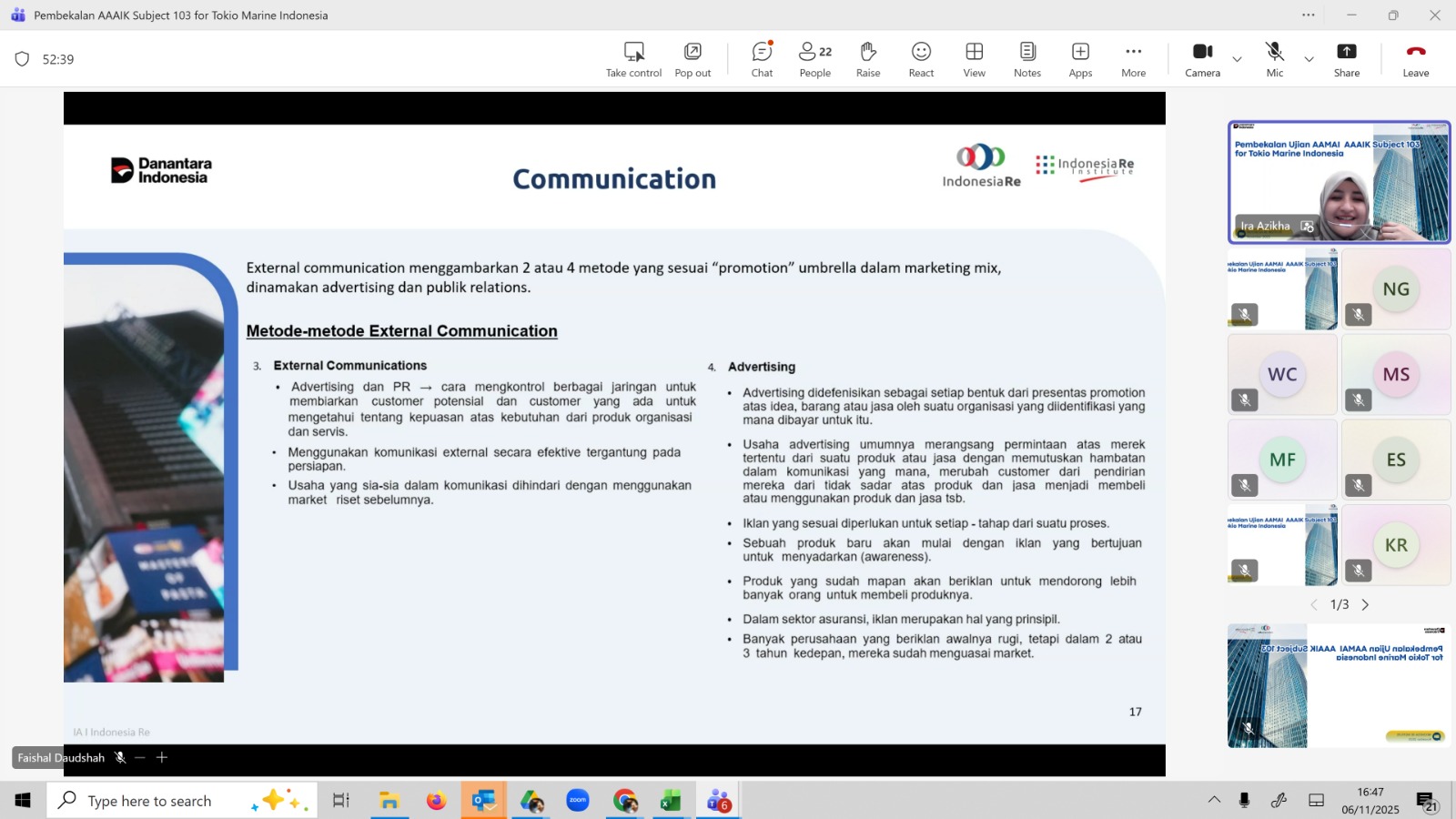Open meeting Notes
This screenshot has height=819, width=1456.
(1027, 59)
